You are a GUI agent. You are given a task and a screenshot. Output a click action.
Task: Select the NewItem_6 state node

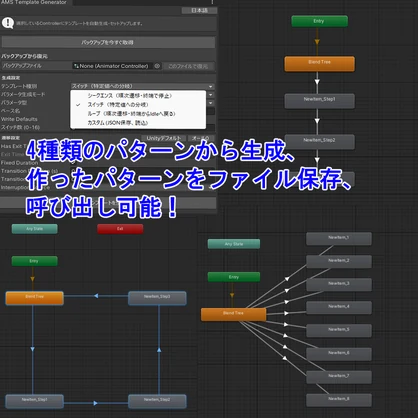[339, 354]
